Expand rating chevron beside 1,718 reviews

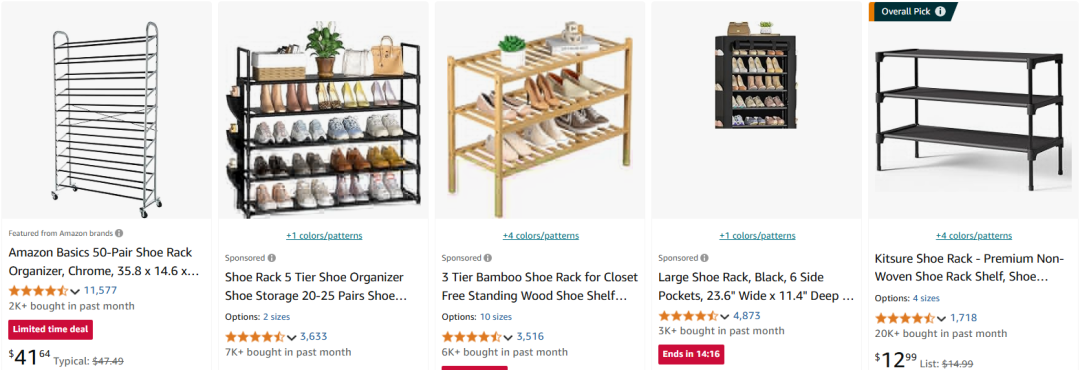coord(942,318)
